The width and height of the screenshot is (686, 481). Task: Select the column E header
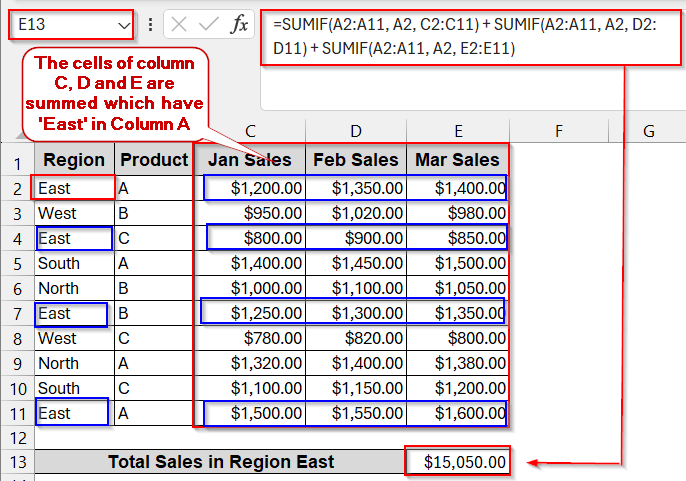(456, 131)
